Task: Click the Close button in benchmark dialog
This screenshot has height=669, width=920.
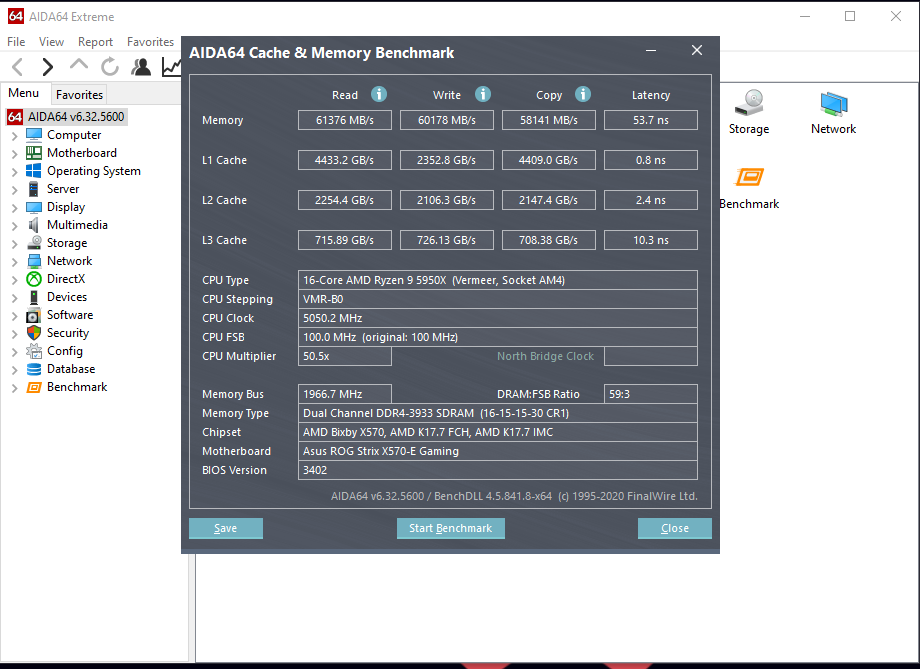Action: click(x=675, y=528)
